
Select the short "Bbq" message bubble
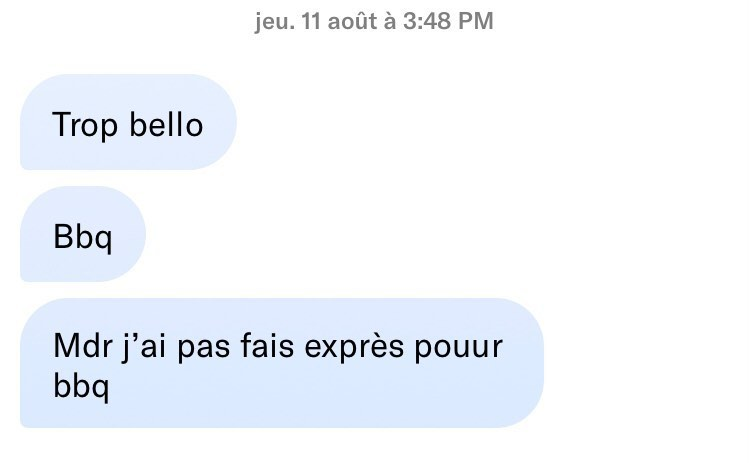pos(83,236)
